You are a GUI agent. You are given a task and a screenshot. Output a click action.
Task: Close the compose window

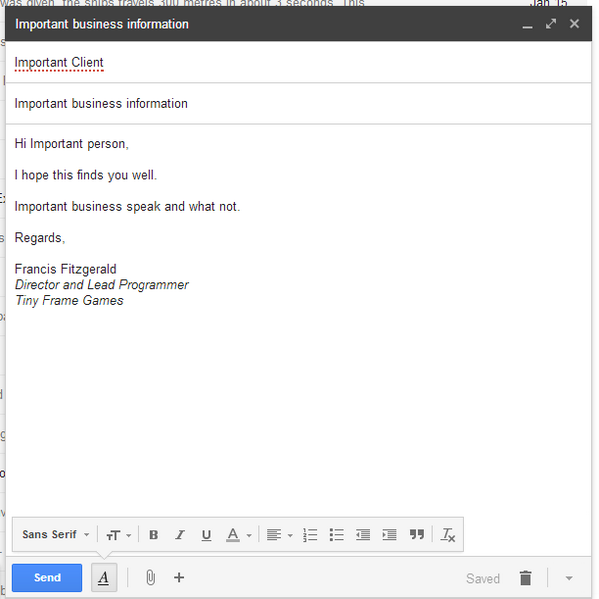click(574, 24)
